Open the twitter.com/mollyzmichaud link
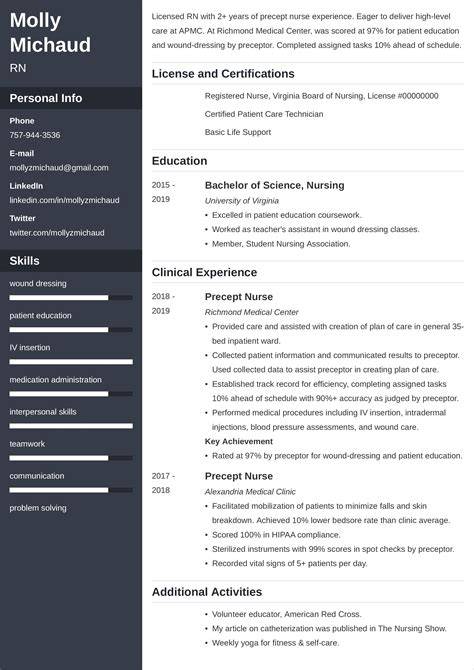This screenshot has height=670, width=474. [x=57, y=232]
